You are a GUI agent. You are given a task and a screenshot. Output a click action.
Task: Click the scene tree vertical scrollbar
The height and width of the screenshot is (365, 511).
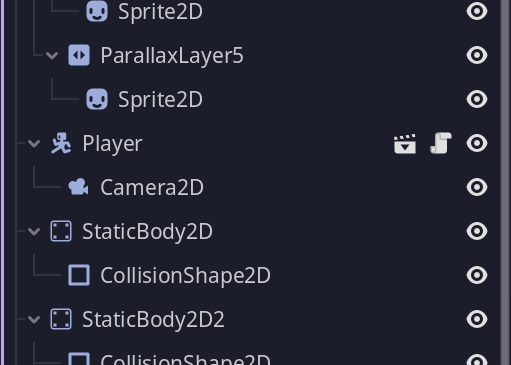[506, 182]
